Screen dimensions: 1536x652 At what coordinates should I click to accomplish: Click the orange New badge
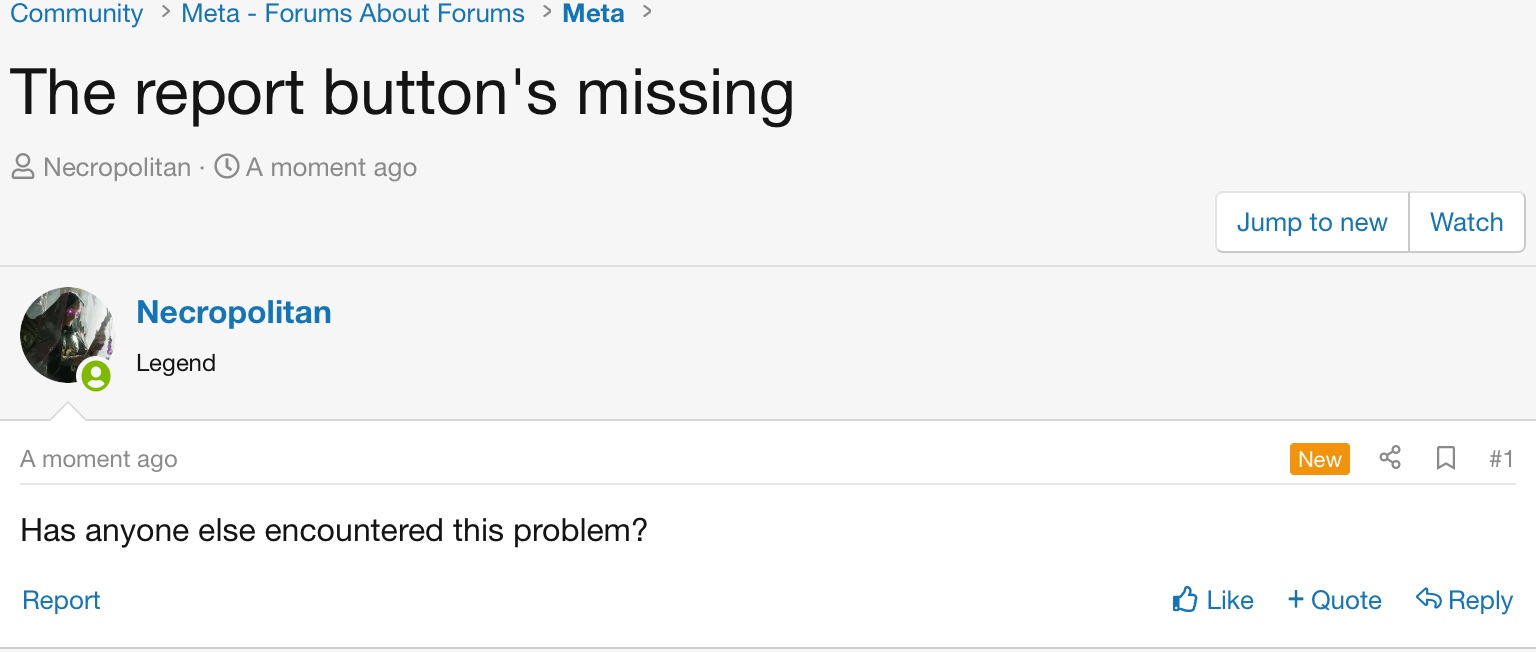(x=1319, y=459)
